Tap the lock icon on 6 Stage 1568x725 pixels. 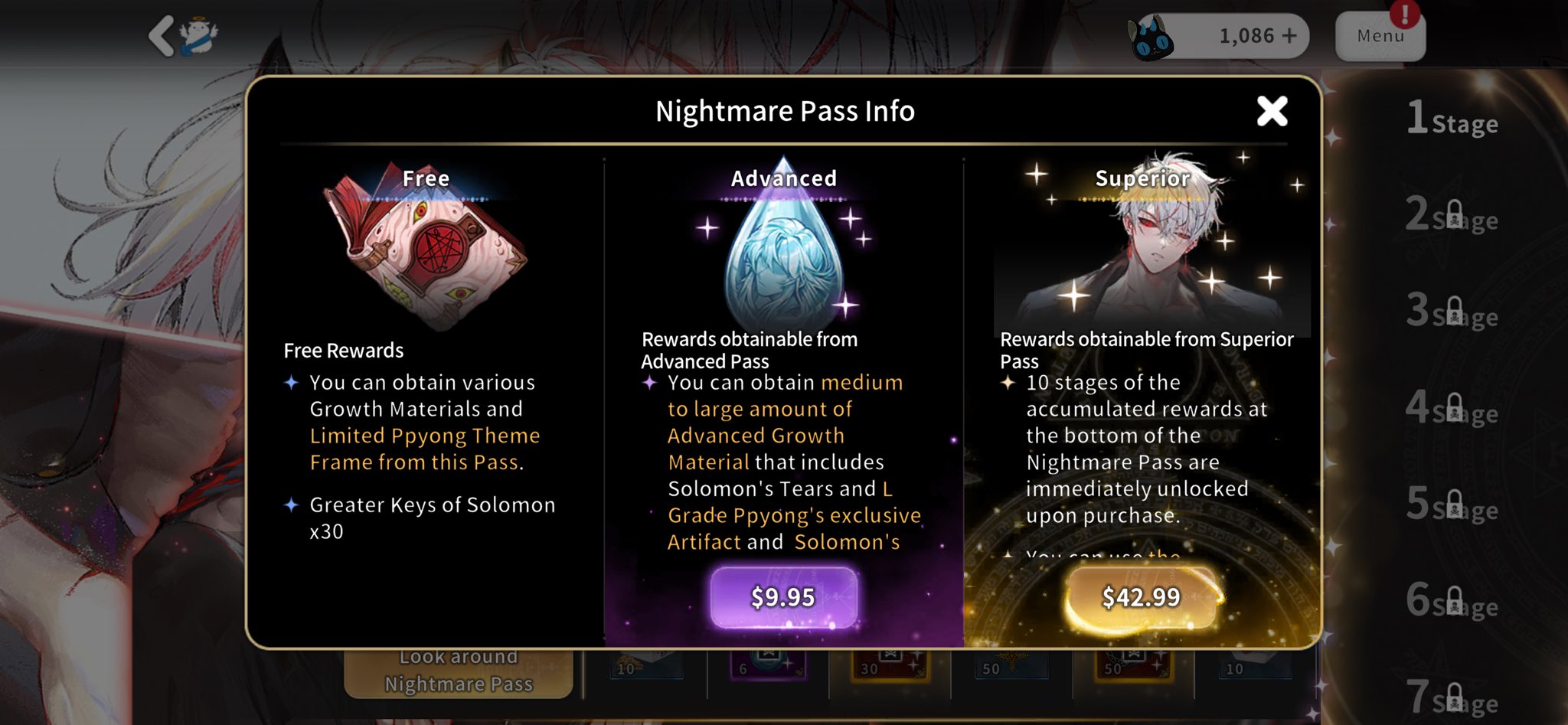click(1455, 601)
